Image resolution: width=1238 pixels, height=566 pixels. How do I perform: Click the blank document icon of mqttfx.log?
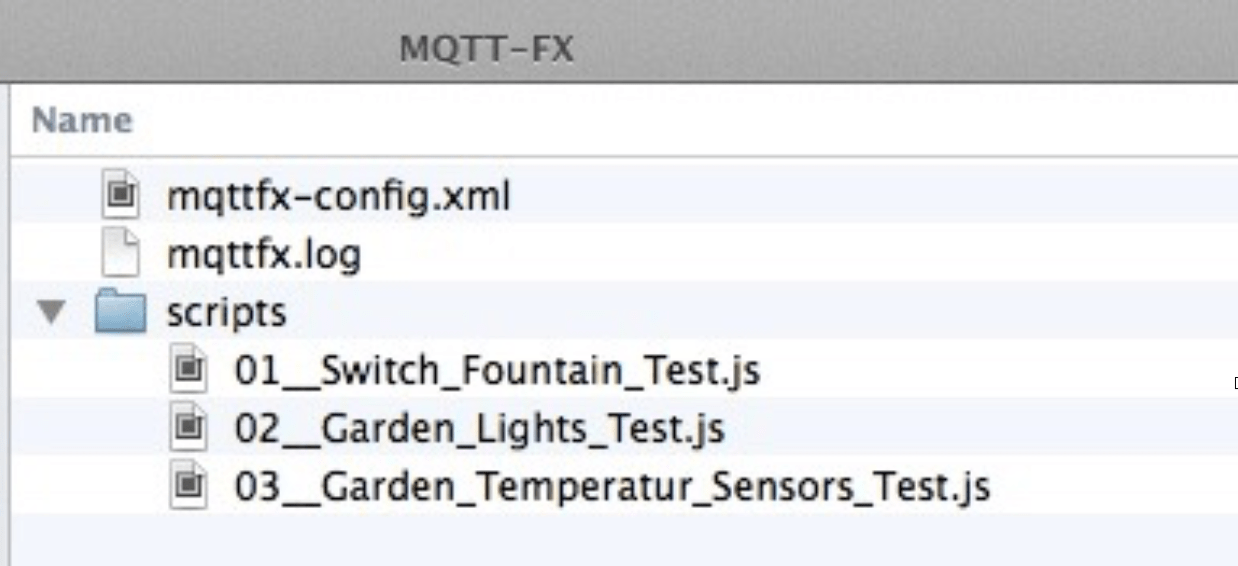(121, 254)
